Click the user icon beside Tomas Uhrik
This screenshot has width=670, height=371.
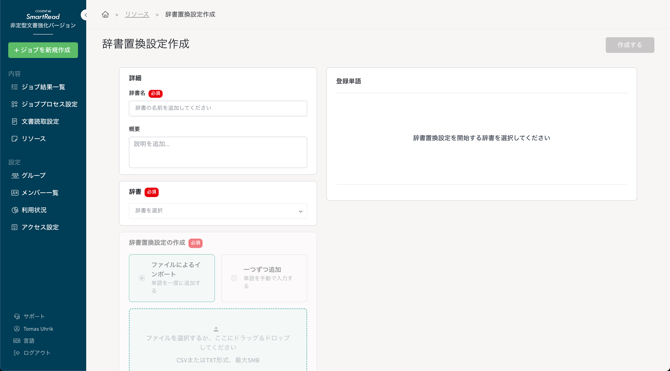17,329
